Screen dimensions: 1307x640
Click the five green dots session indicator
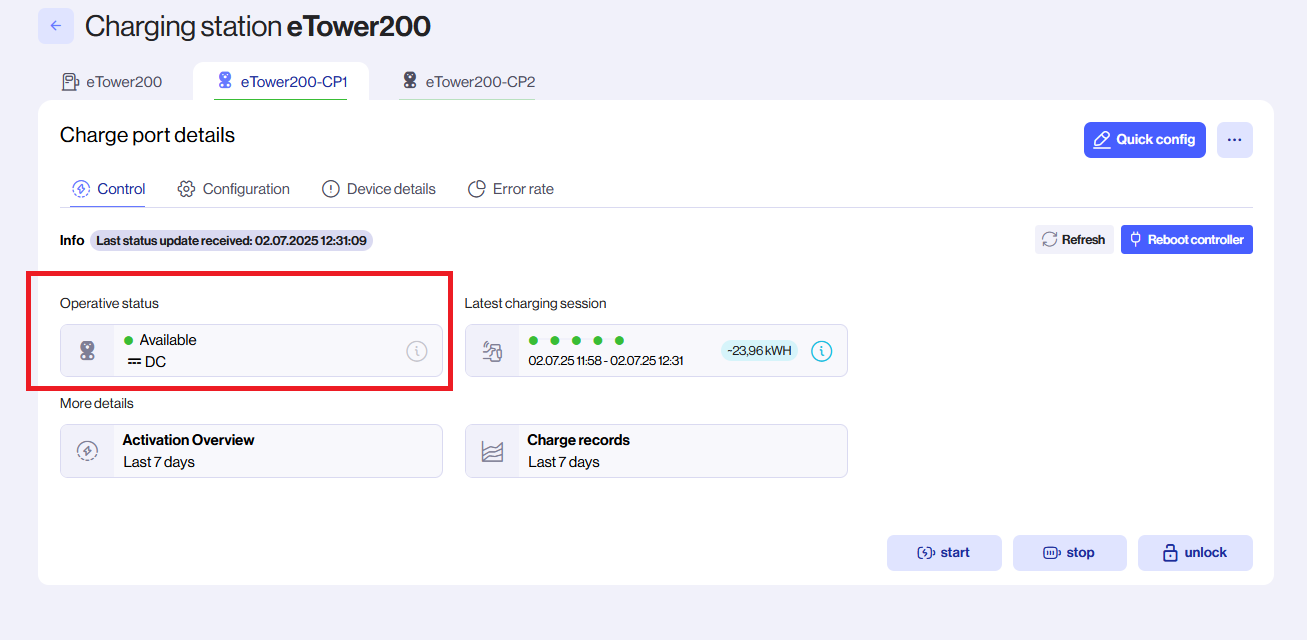(576, 340)
